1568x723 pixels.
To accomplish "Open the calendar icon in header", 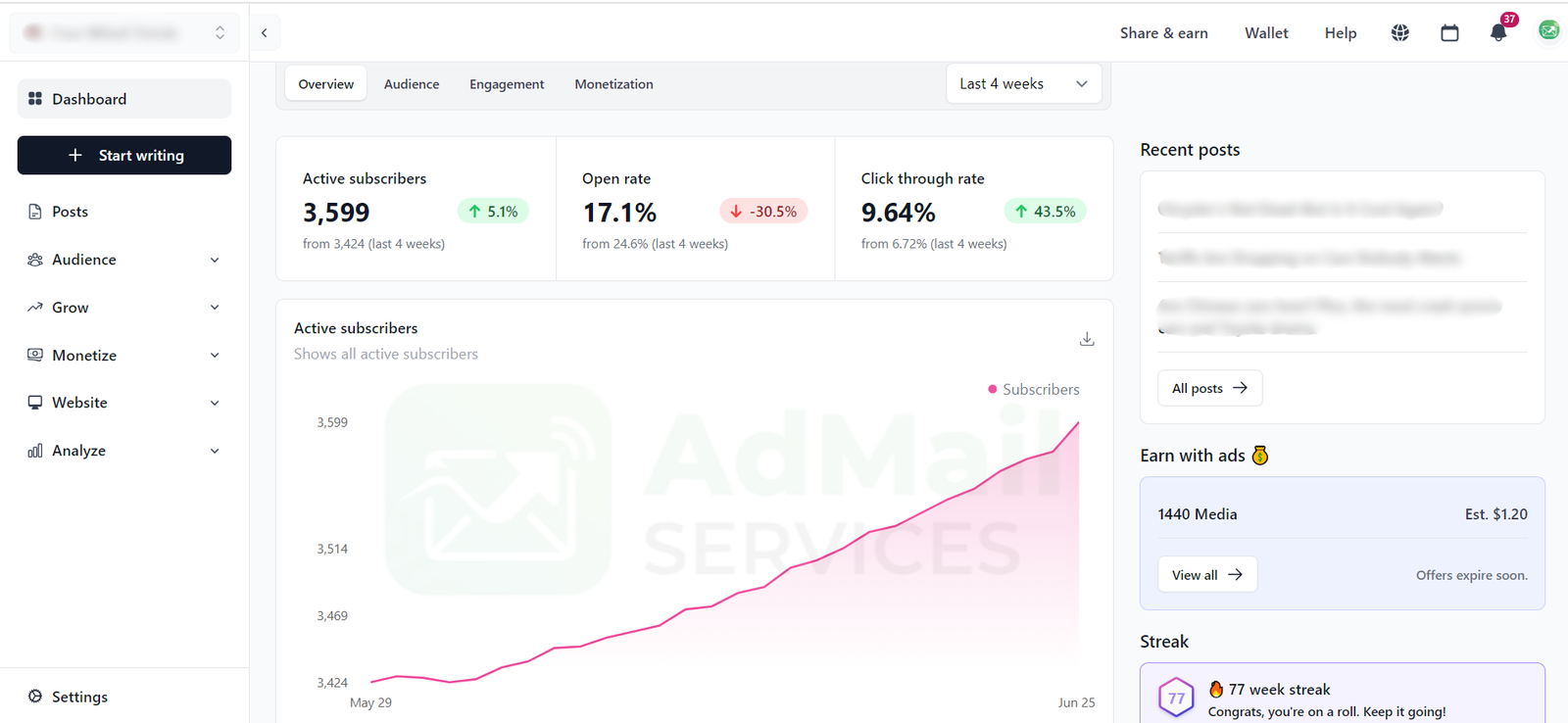I will (x=1449, y=33).
